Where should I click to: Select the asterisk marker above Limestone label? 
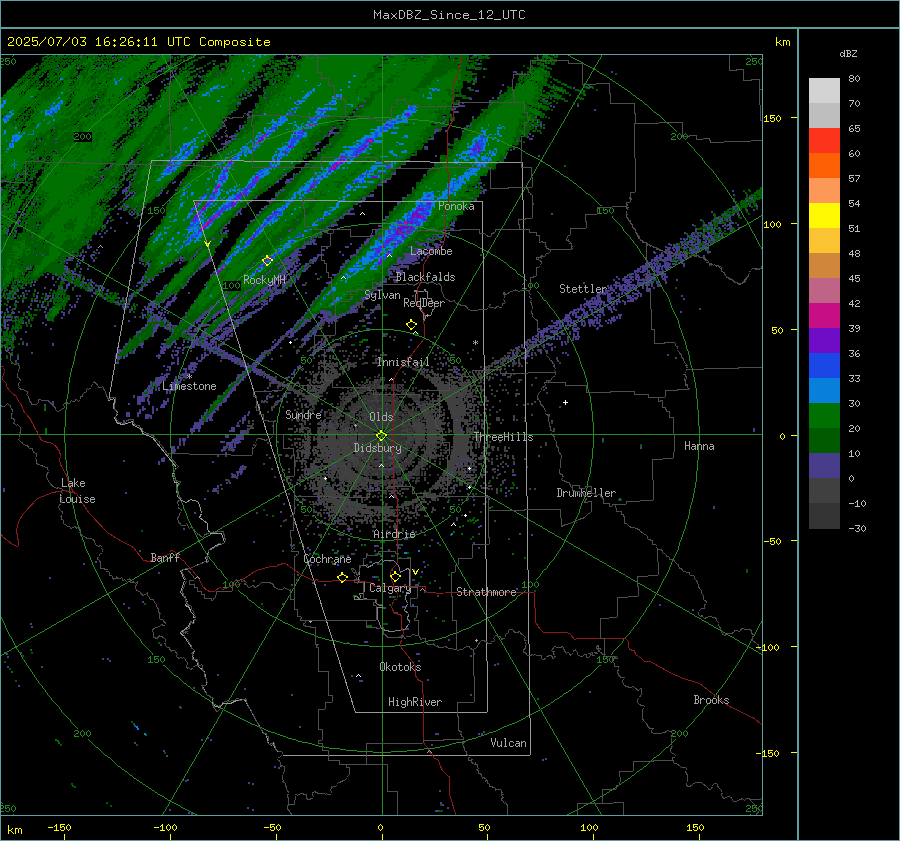coord(189,377)
